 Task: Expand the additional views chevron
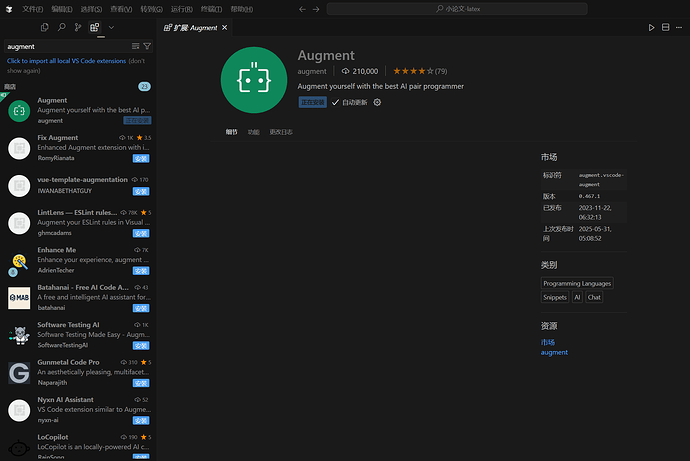pos(111,27)
